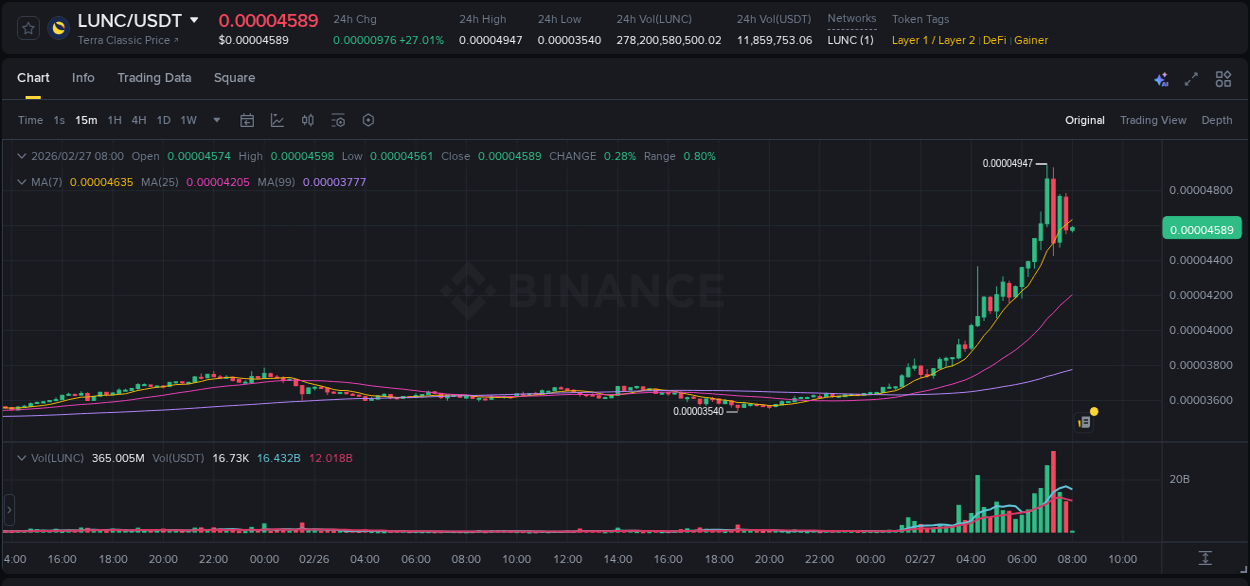1250x586 pixels.
Task: Open chart display settings via hexagon gear icon
Action: coord(368,120)
